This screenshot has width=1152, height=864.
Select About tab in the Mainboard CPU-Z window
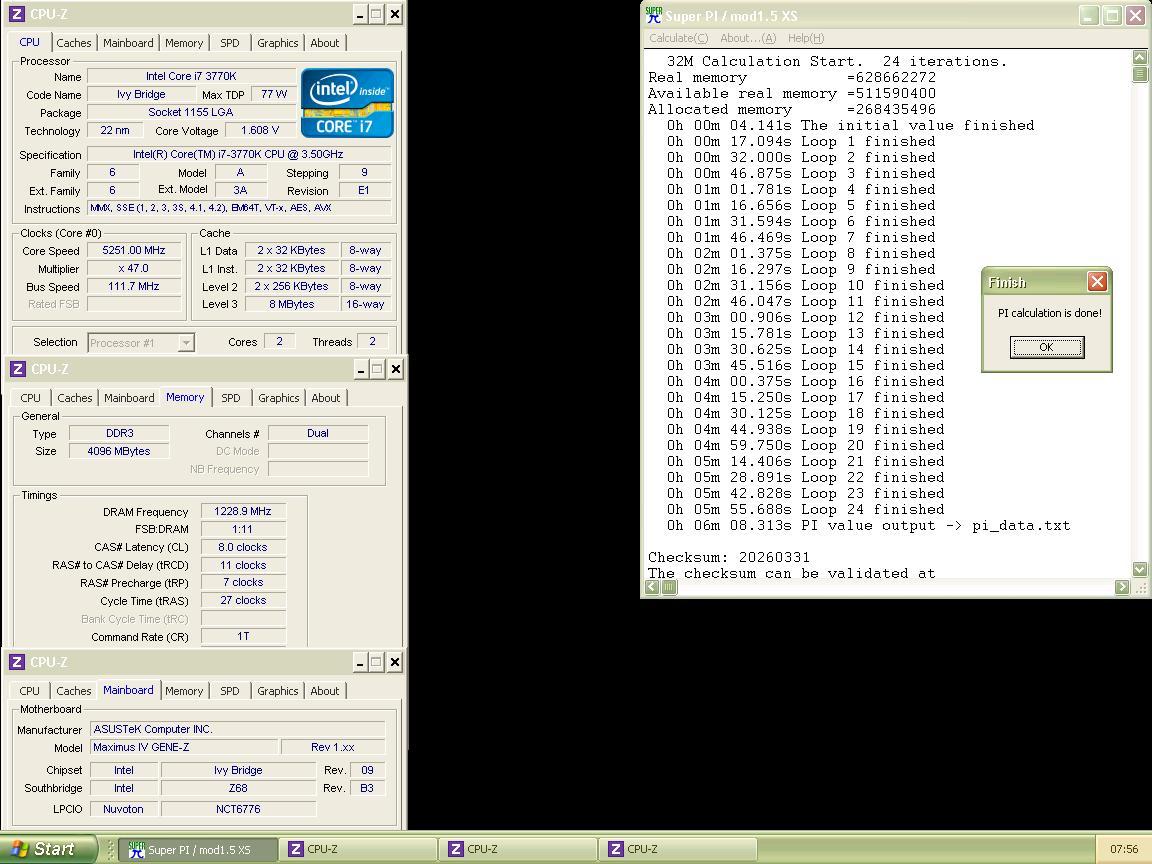pos(325,691)
